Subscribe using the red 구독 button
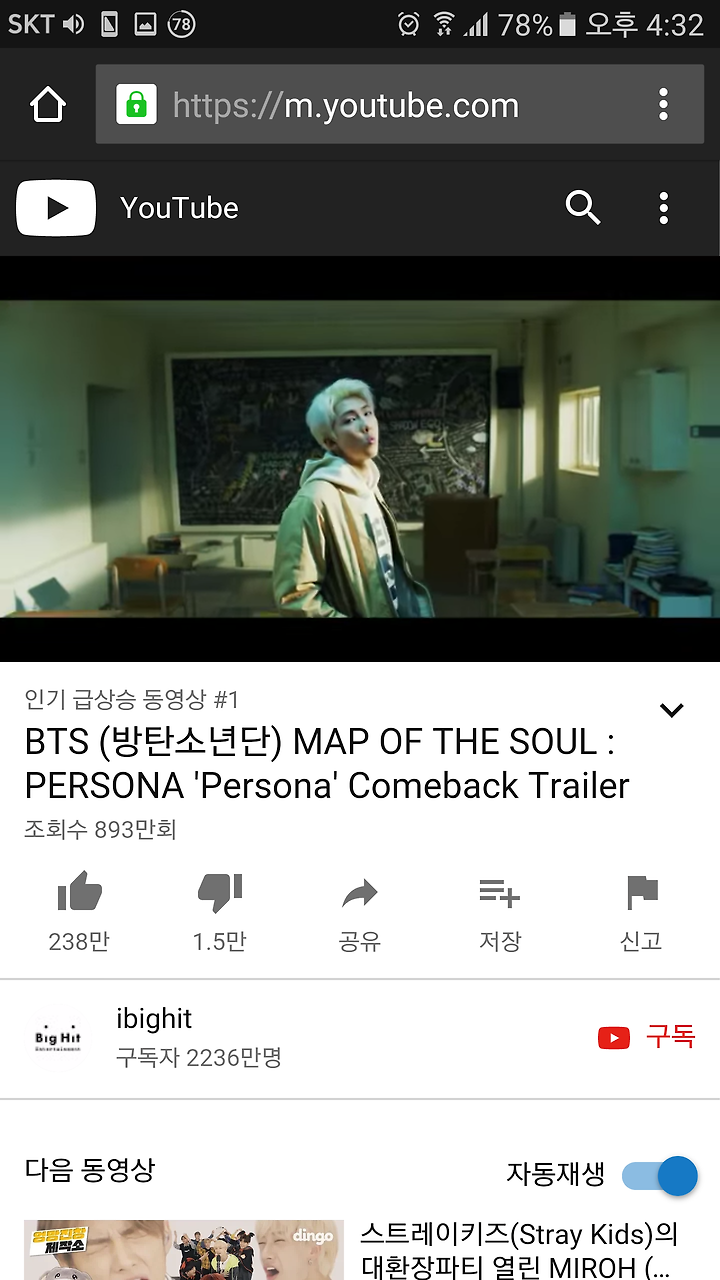Screen dimensions: 720x1280 (646, 1037)
